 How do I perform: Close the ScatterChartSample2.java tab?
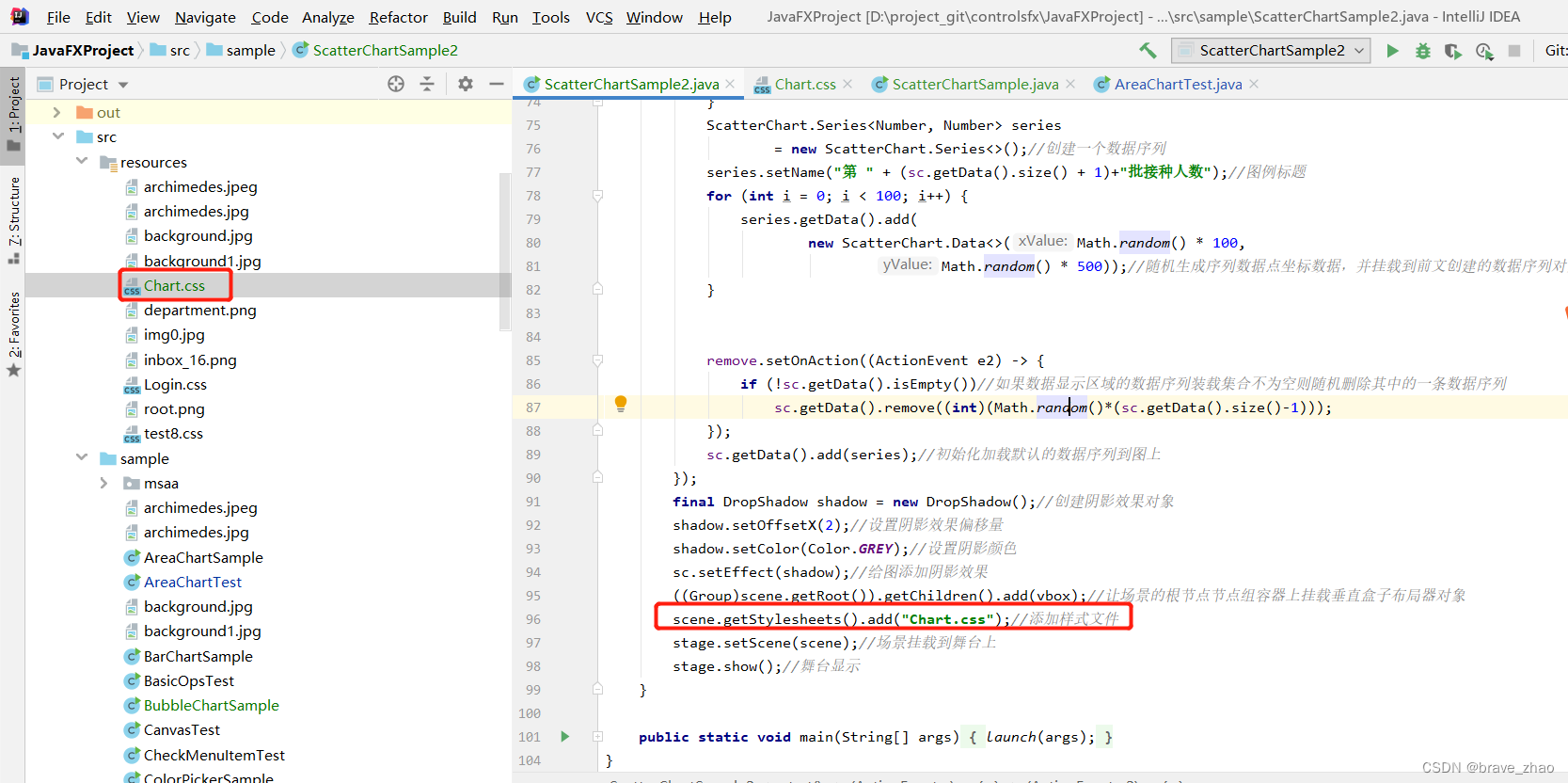tap(731, 84)
